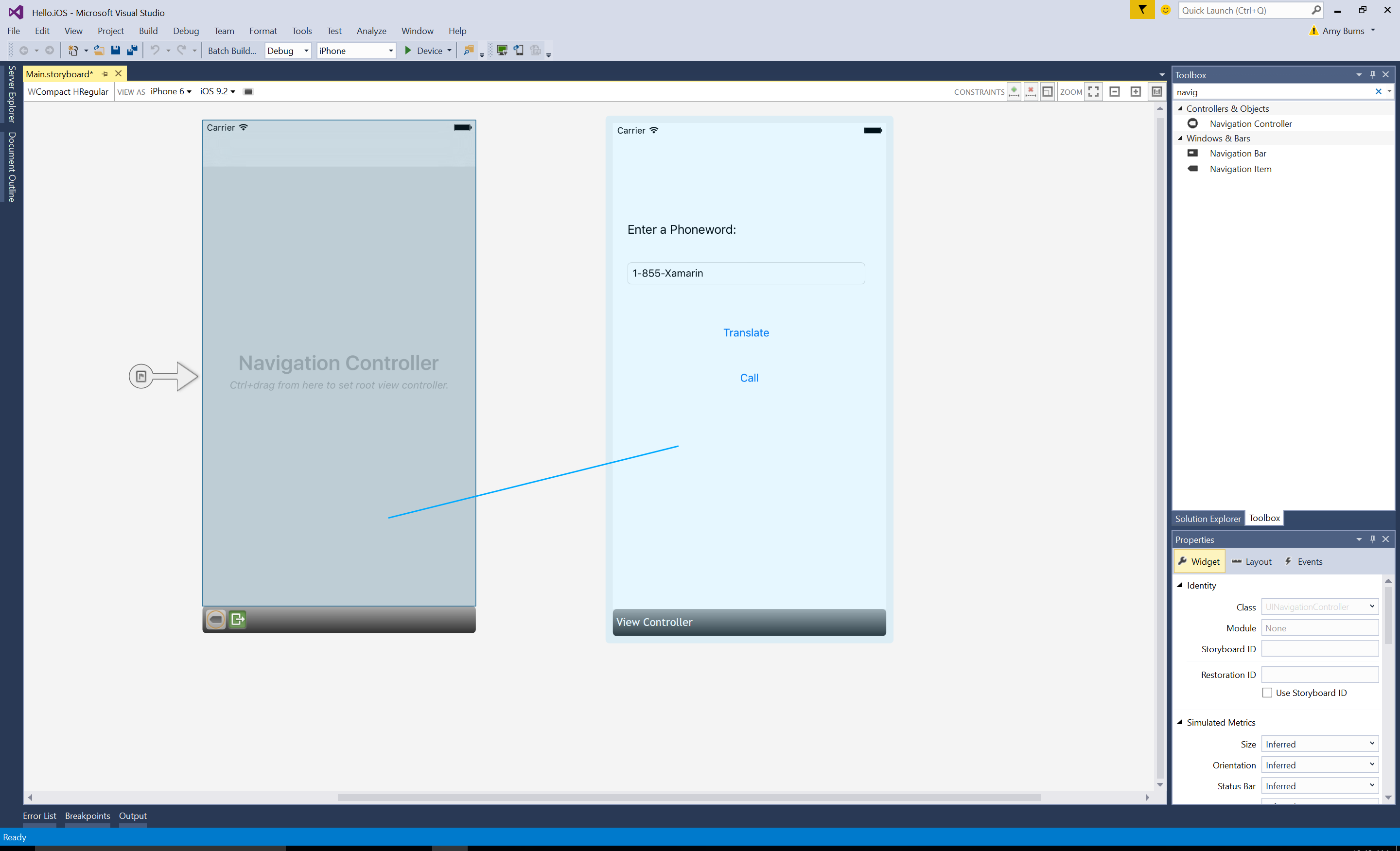Open the Debug configuration dropdown

(x=287, y=50)
